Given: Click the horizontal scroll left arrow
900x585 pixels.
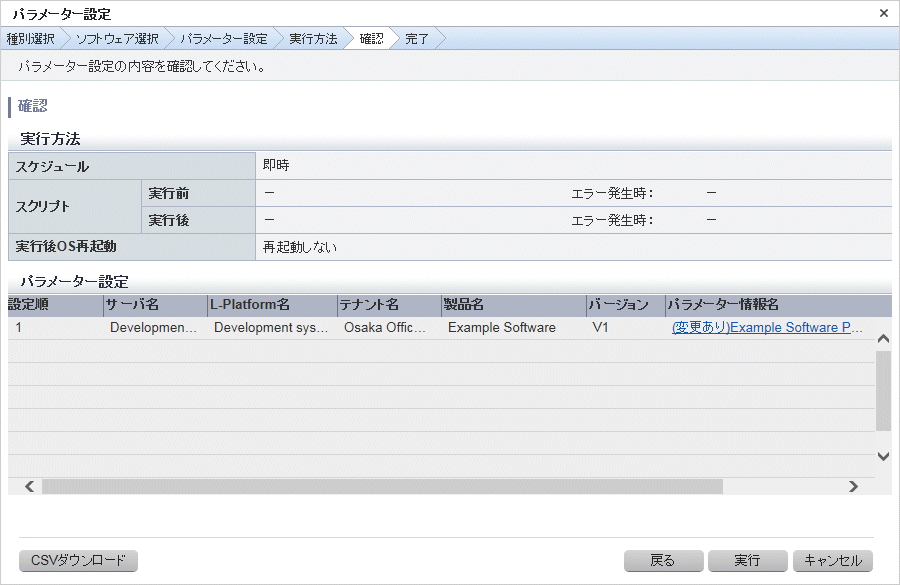Looking at the screenshot, I should (x=29, y=486).
